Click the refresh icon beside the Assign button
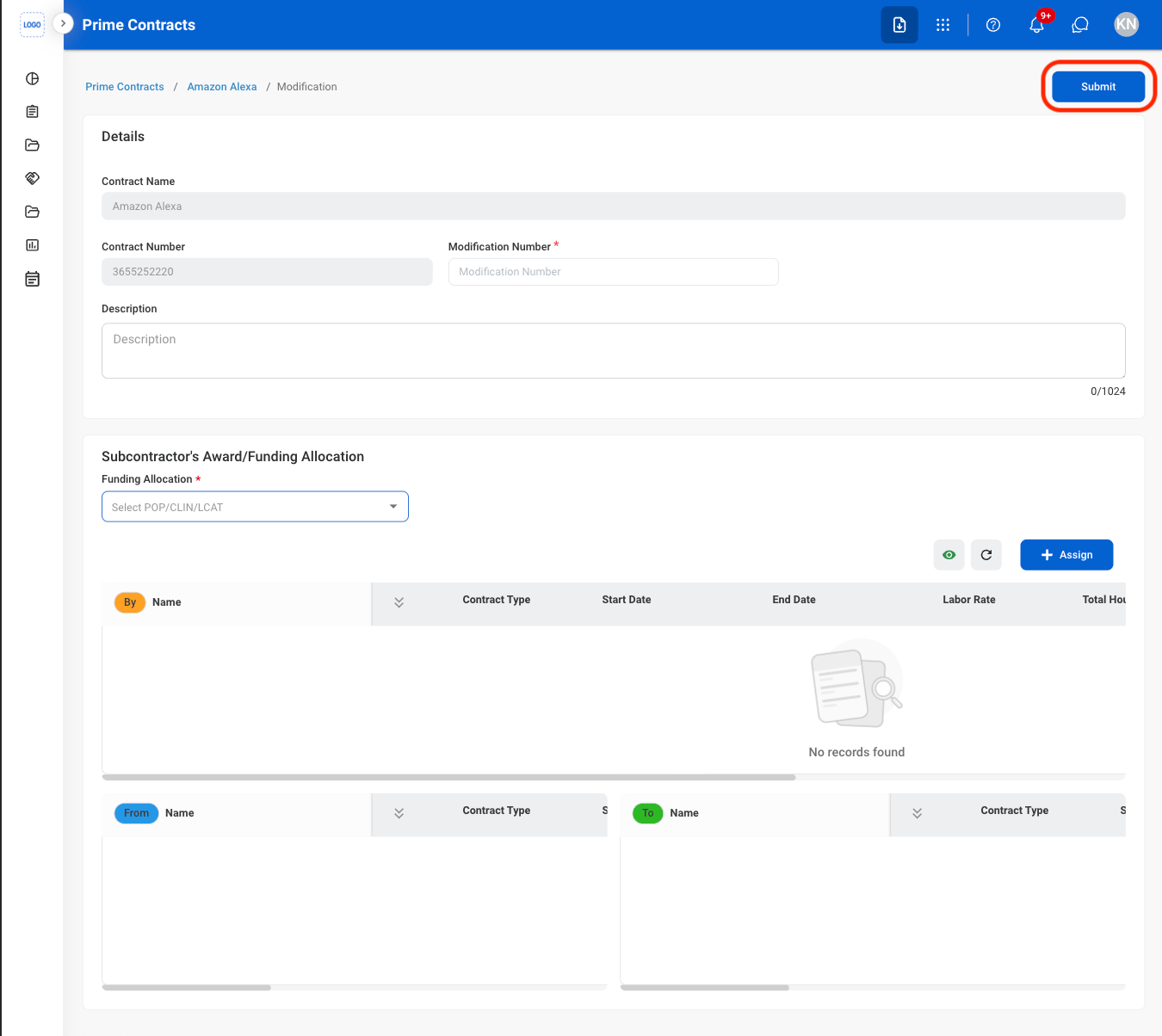This screenshot has width=1162, height=1036. (x=986, y=555)
